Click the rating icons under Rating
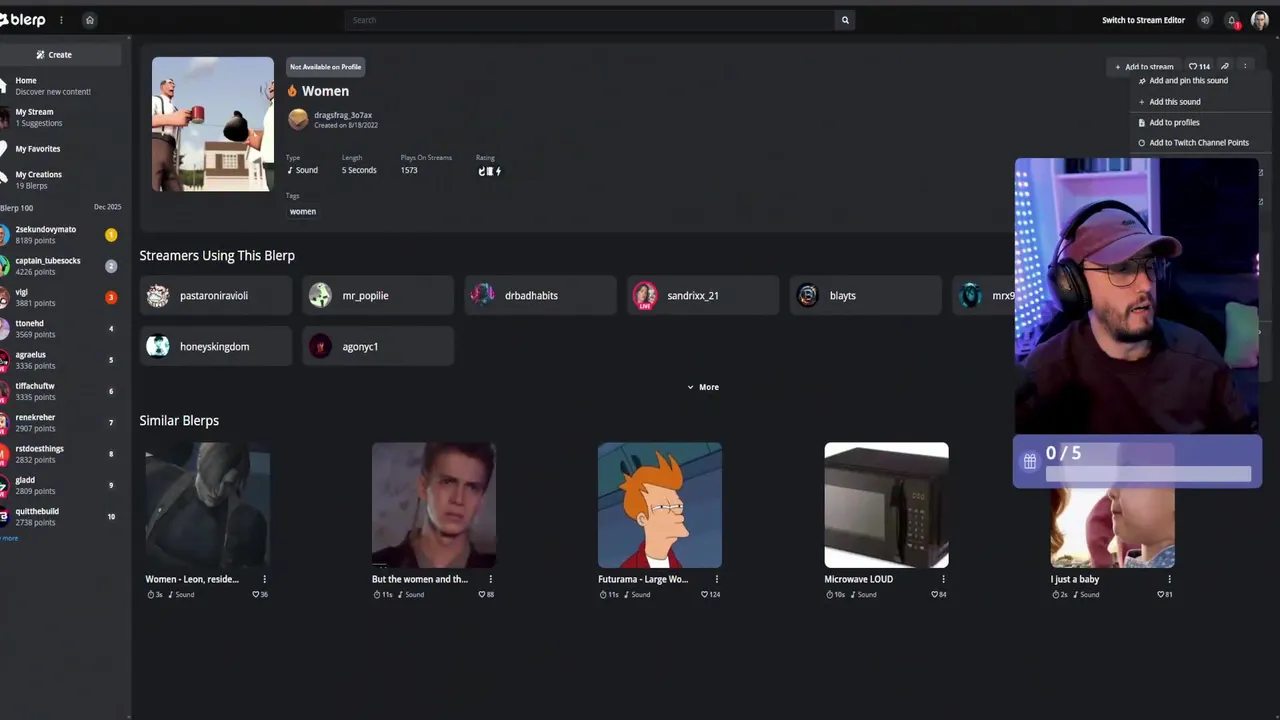The image size is (1280, 720). 489,171
